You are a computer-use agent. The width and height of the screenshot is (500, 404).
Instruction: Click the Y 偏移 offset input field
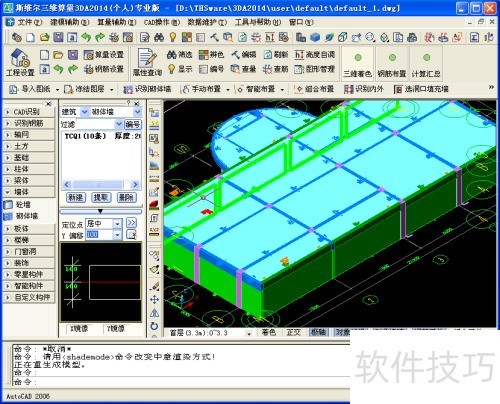[99, 235]
